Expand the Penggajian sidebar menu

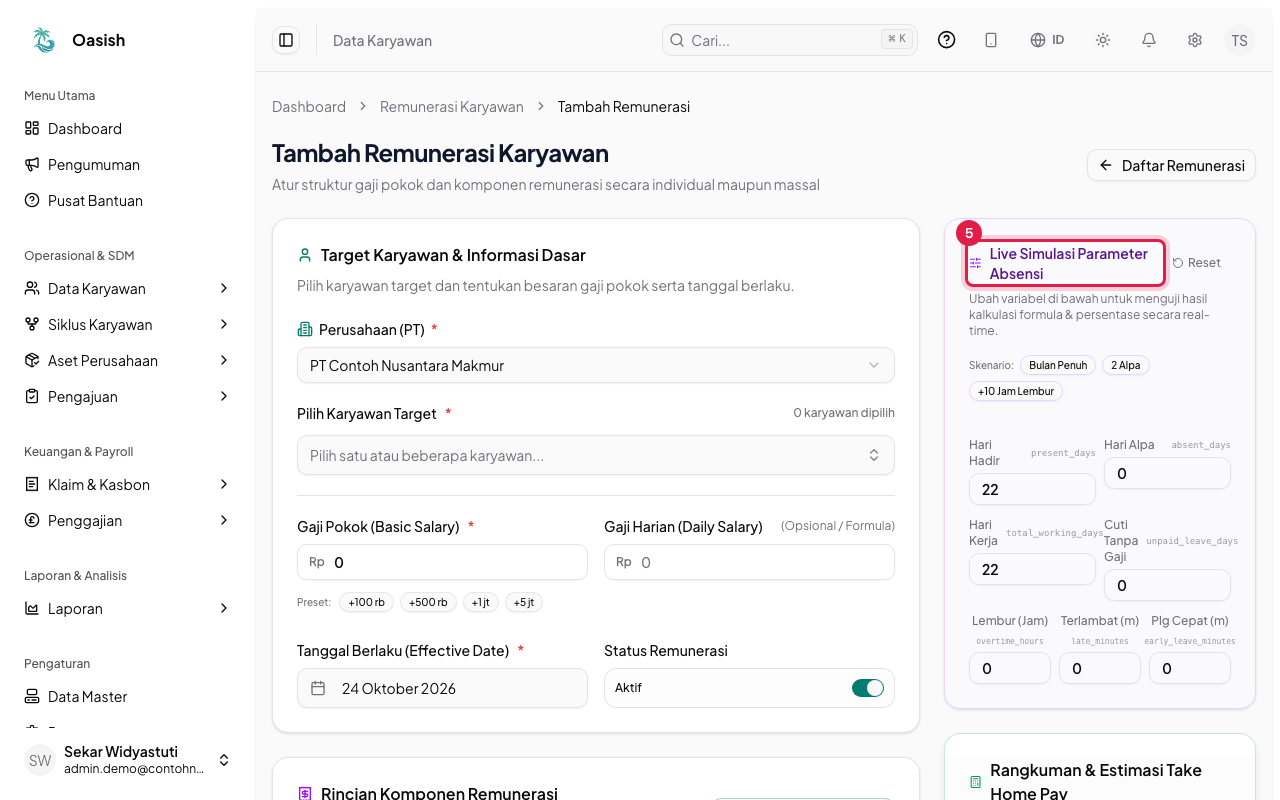coord(128,521)
